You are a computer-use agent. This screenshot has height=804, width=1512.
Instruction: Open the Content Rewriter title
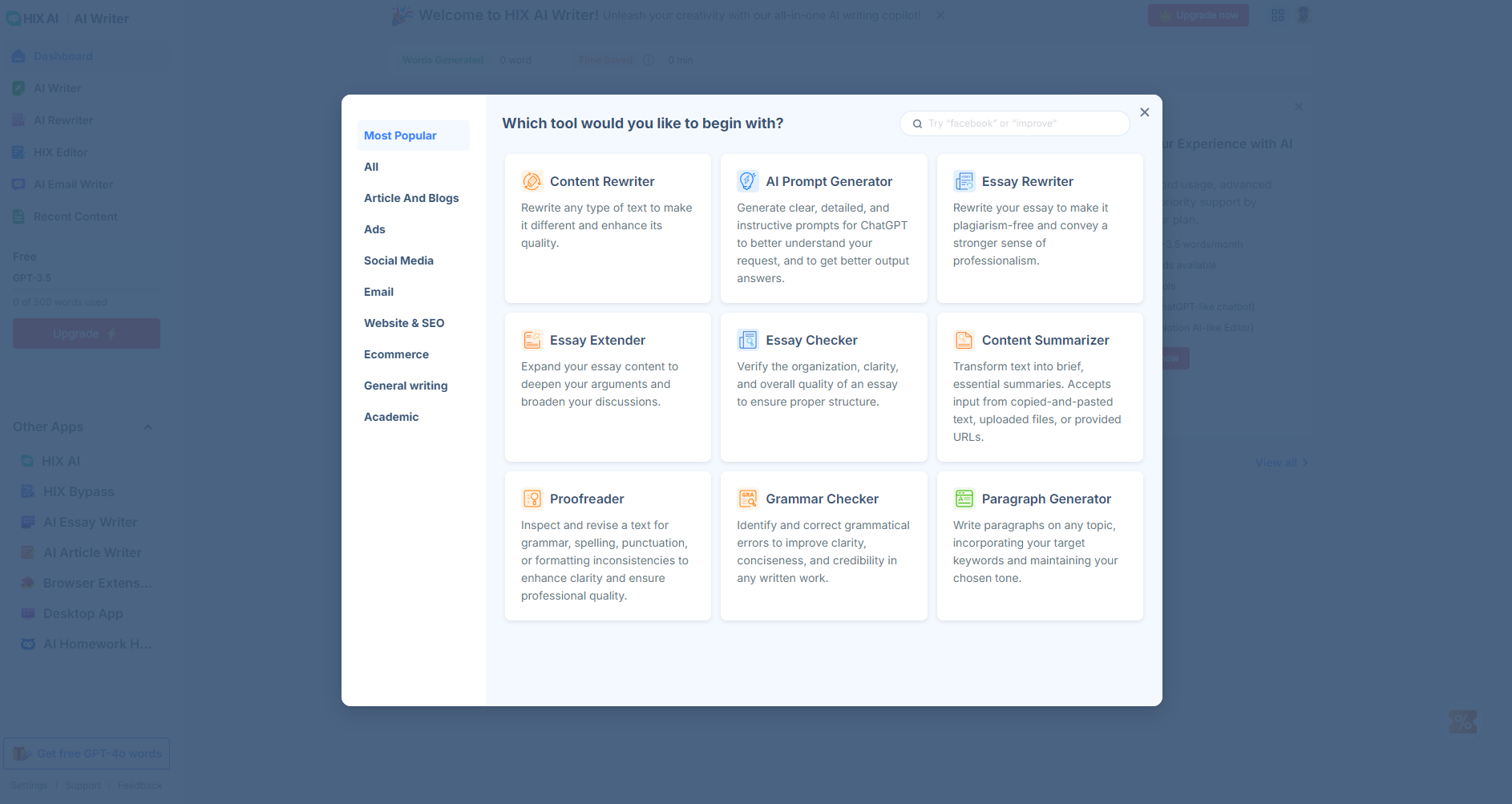pos(602,181)
